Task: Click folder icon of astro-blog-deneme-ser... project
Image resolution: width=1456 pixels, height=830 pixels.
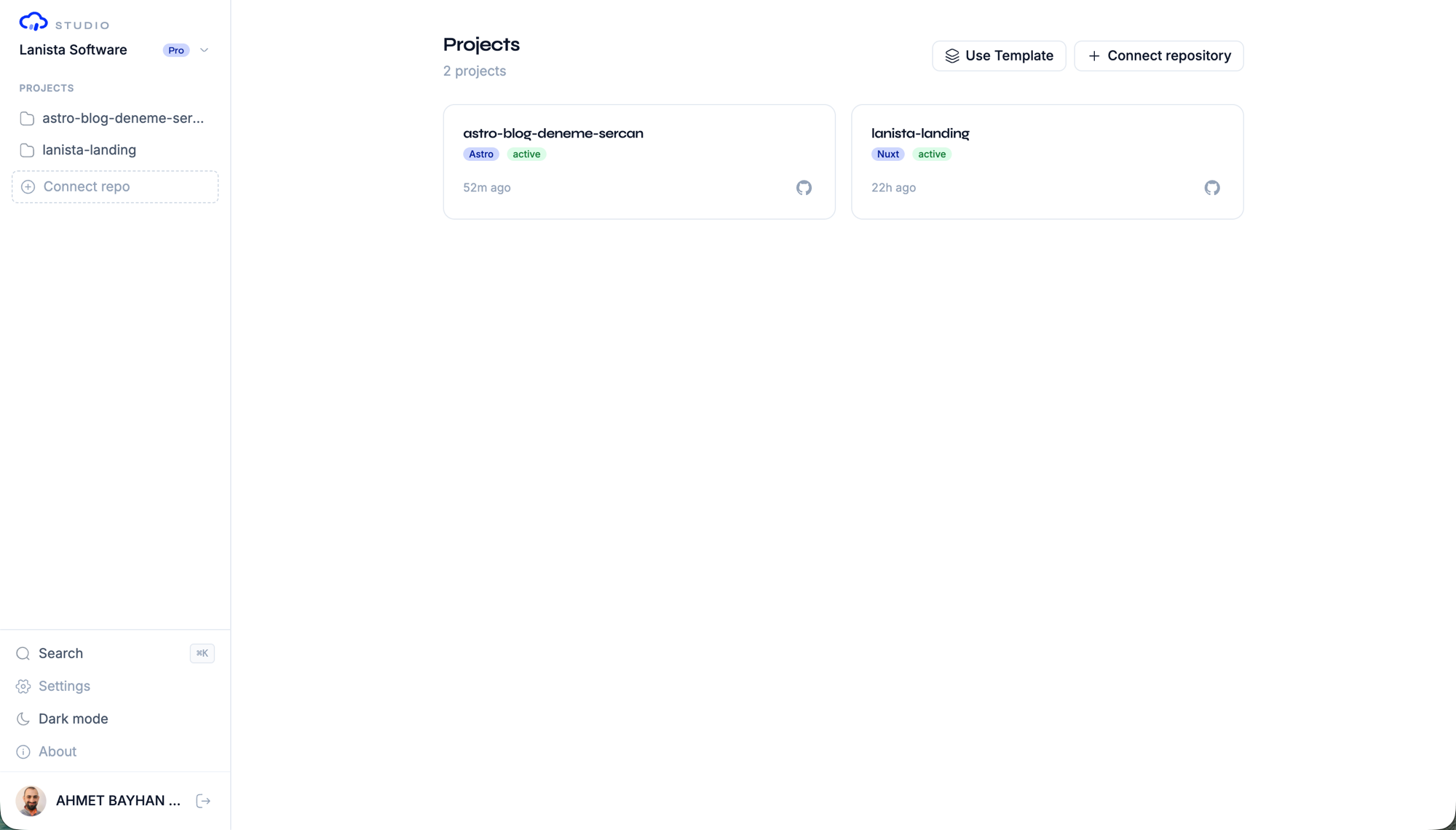Action: 27,119
